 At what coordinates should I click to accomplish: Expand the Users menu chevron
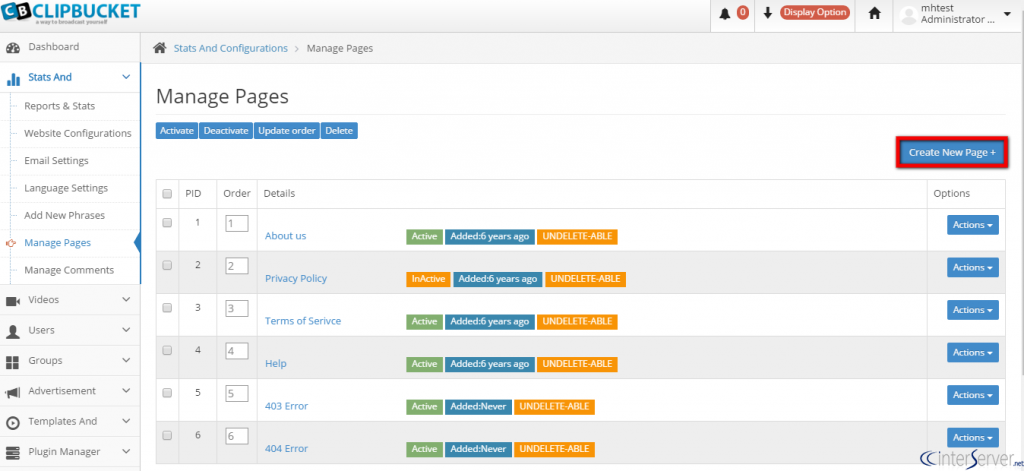[x=126, y=330]
